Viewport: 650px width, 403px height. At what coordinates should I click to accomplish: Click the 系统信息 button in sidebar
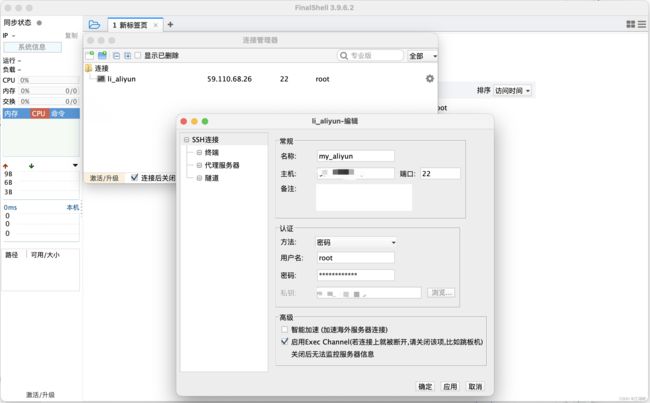pos(32,47)
